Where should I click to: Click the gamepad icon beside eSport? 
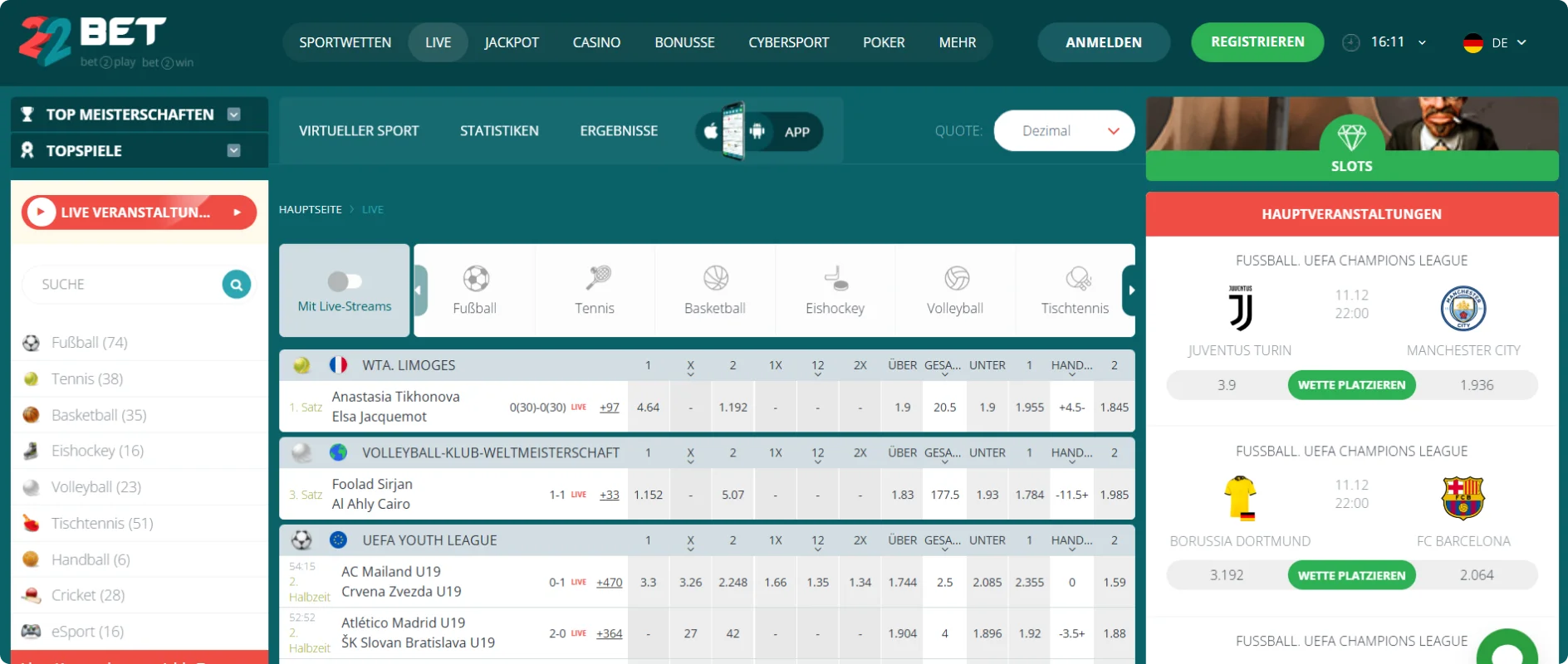(31, 632)
